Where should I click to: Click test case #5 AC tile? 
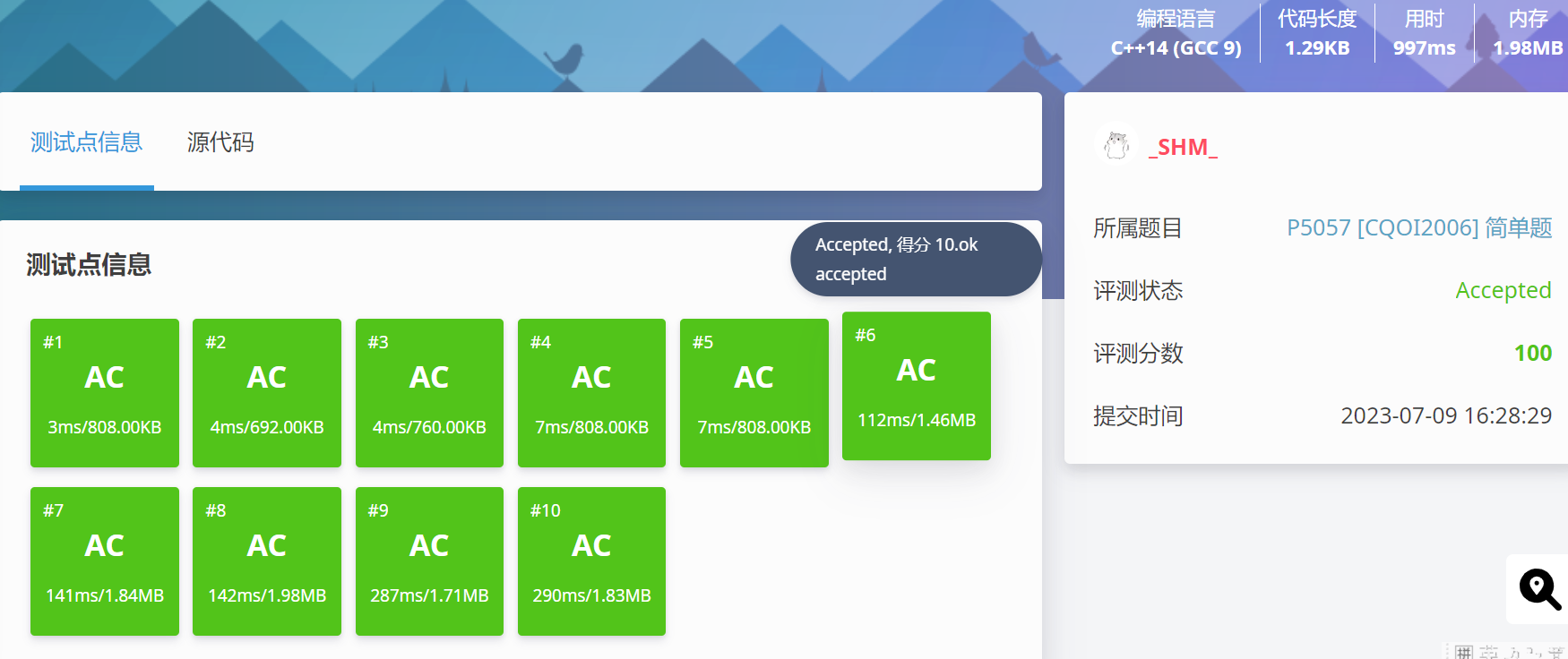[x=754, y=393]
